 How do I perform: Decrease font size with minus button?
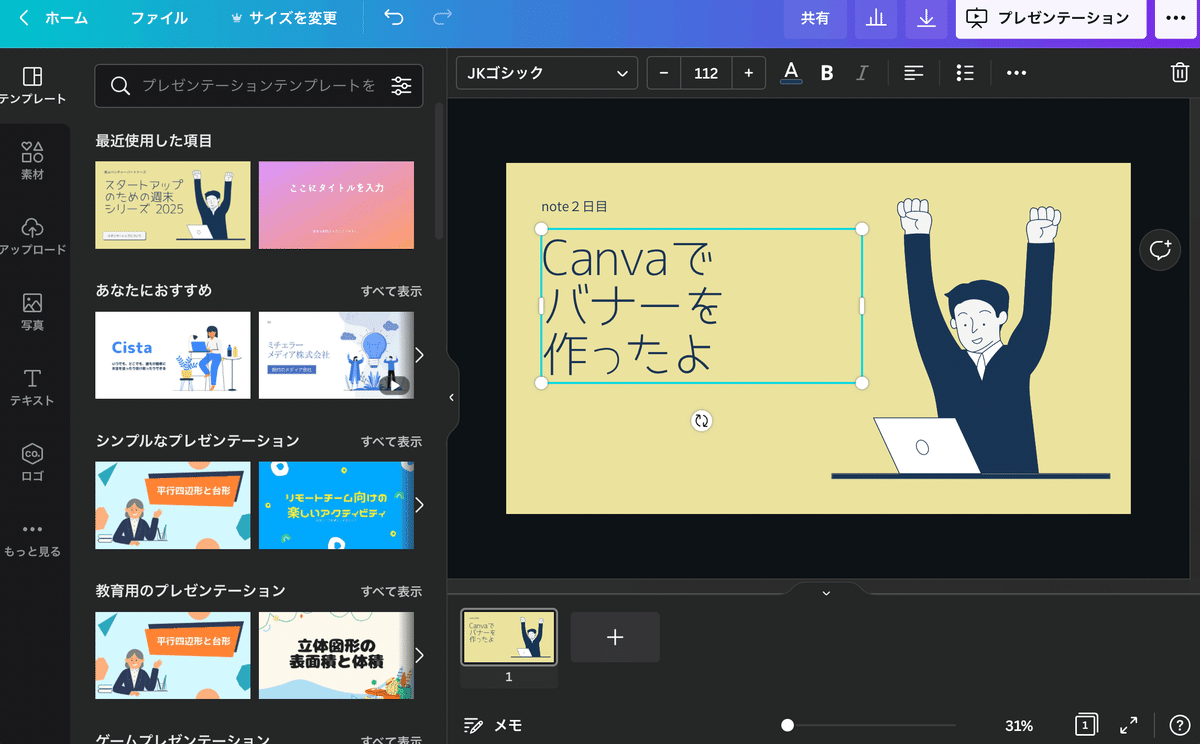pyautogui.click(x=664, y=73)
